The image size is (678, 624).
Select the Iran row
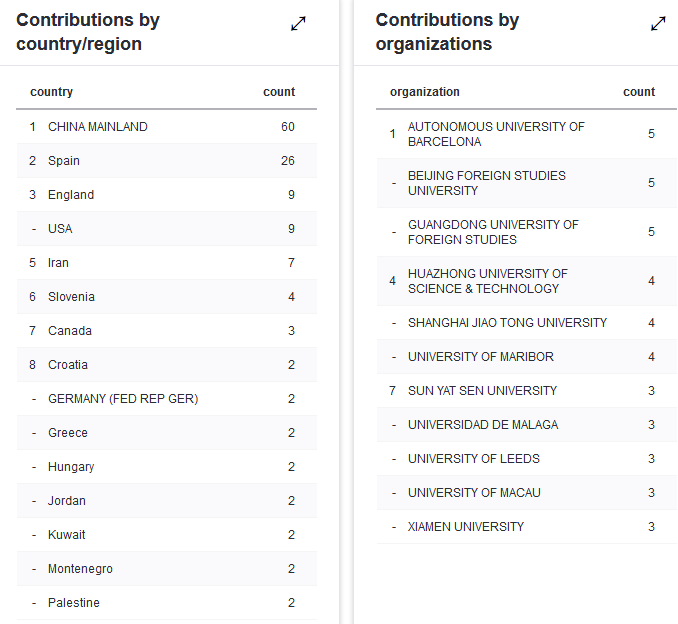click(x=58, y=263)
